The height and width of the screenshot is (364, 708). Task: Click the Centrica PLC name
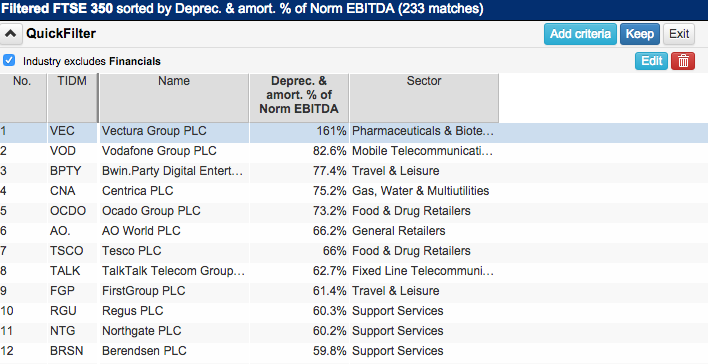[x=137, y=191]
